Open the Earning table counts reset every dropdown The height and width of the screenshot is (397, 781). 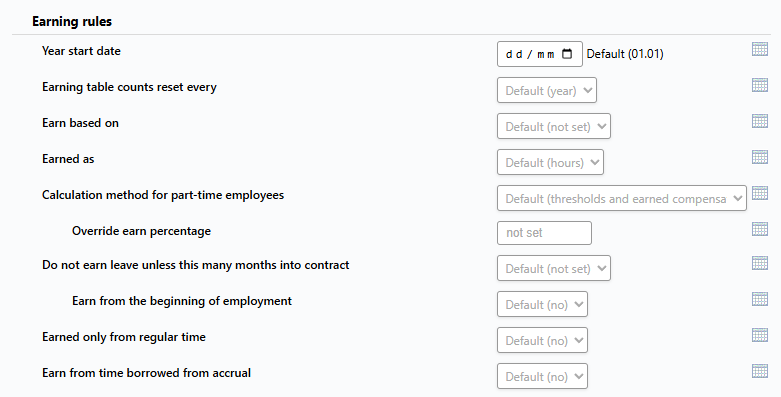pyautogui.click(x=547, y=90)
